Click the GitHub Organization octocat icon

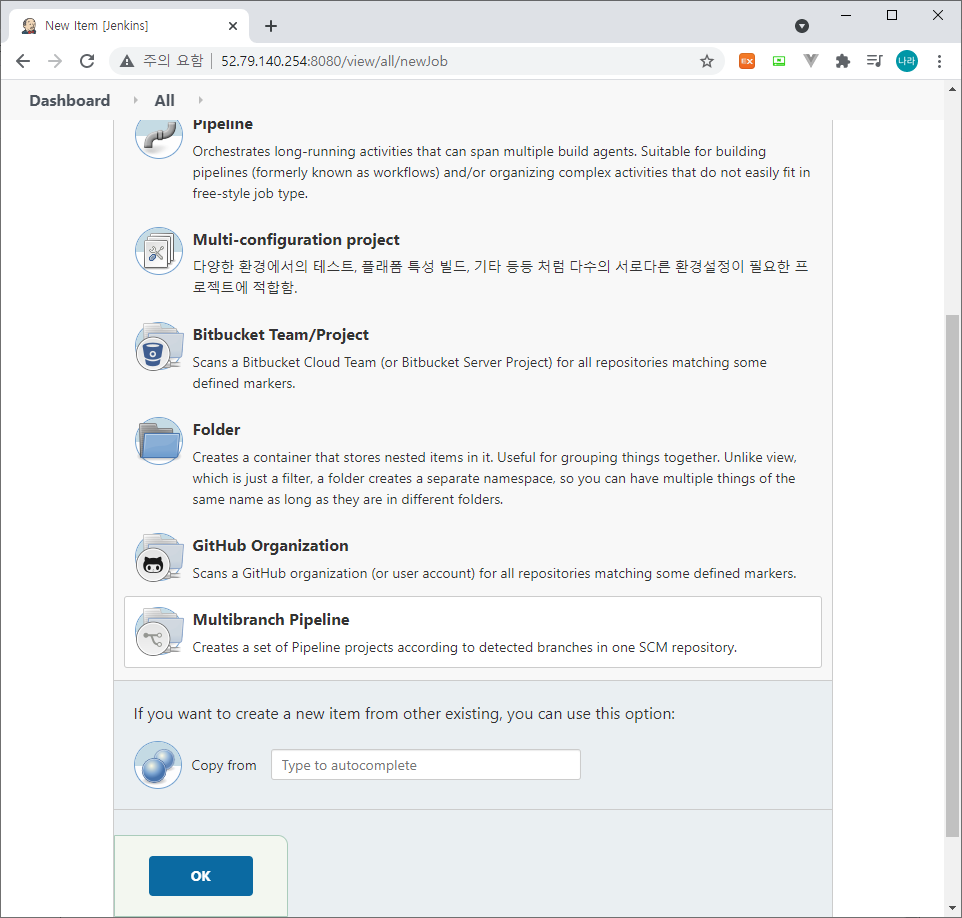(159, 557)
